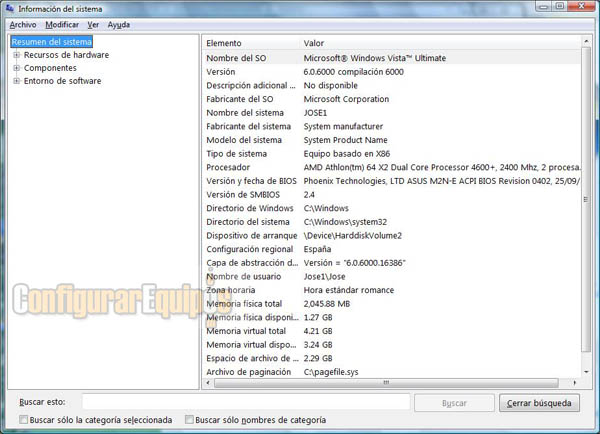This screenshot has height=434, width=600.
Task: Click the horizontal scrollbar left arrow
Action: (x=208, y=383)
